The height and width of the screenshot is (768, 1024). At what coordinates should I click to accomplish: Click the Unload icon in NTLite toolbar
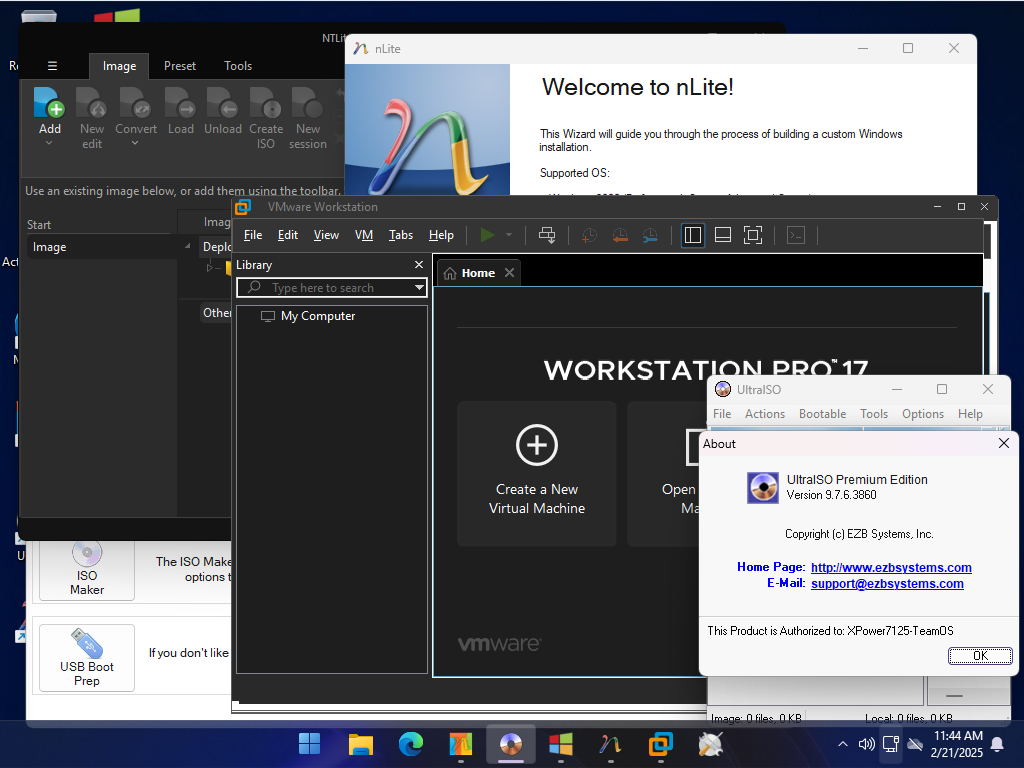tap(223, 103)
